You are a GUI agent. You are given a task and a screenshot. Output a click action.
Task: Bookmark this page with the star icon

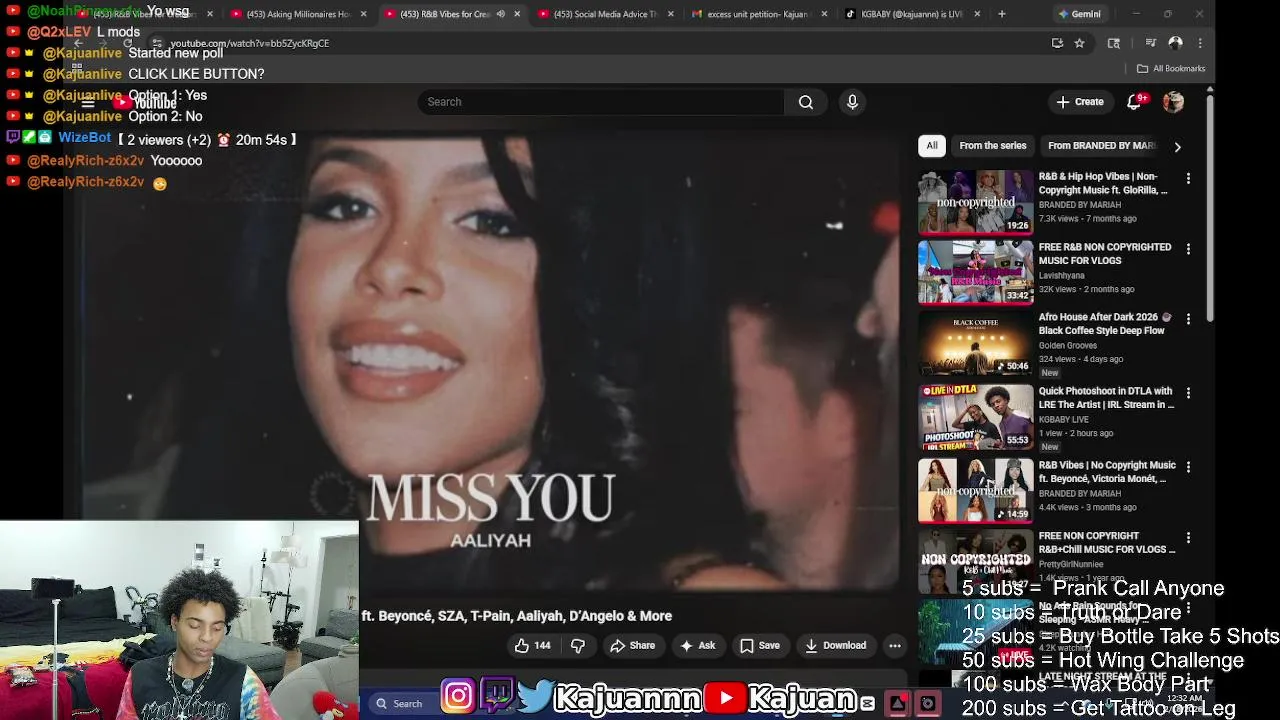(x=1079, y=43)
